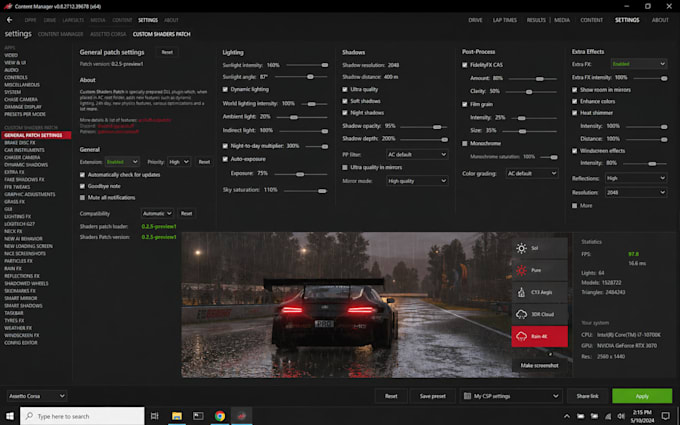Open the Priority dropdown
The image size is (680, 425).
pyautogui.click(x=179, y=162)
